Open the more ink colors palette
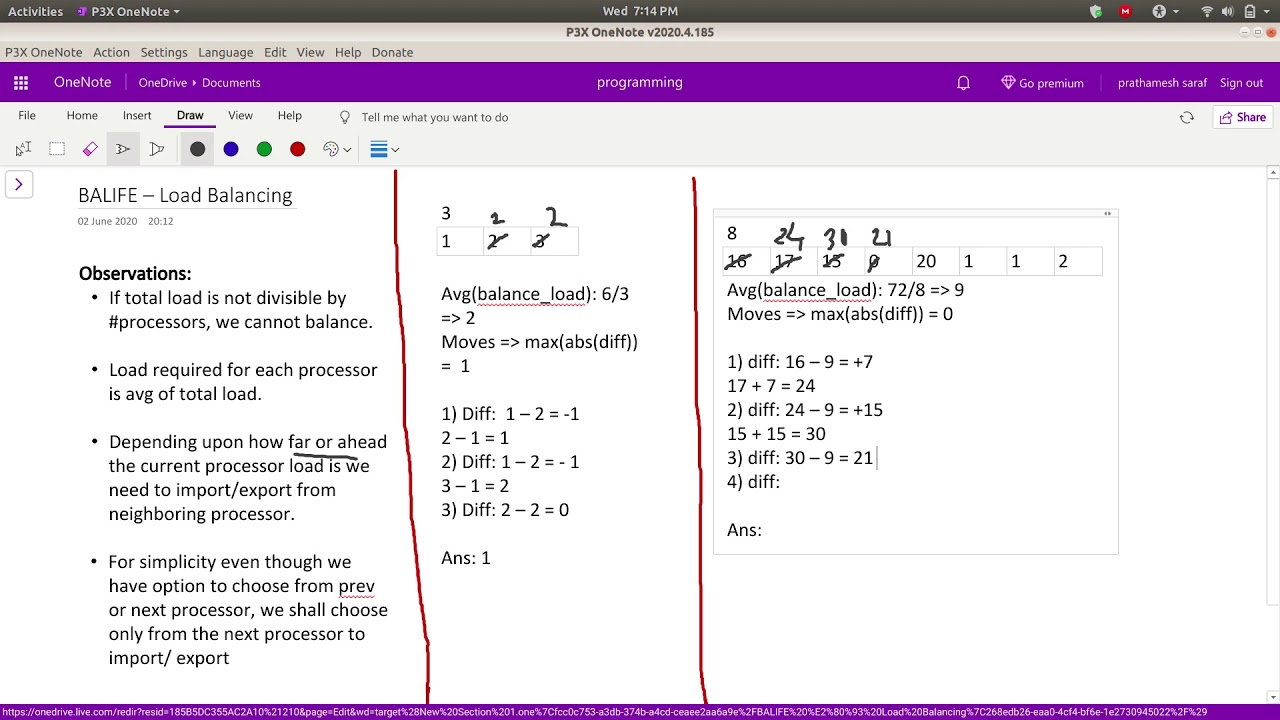The height and width of the screenshot is (720, 1280). 337,149
